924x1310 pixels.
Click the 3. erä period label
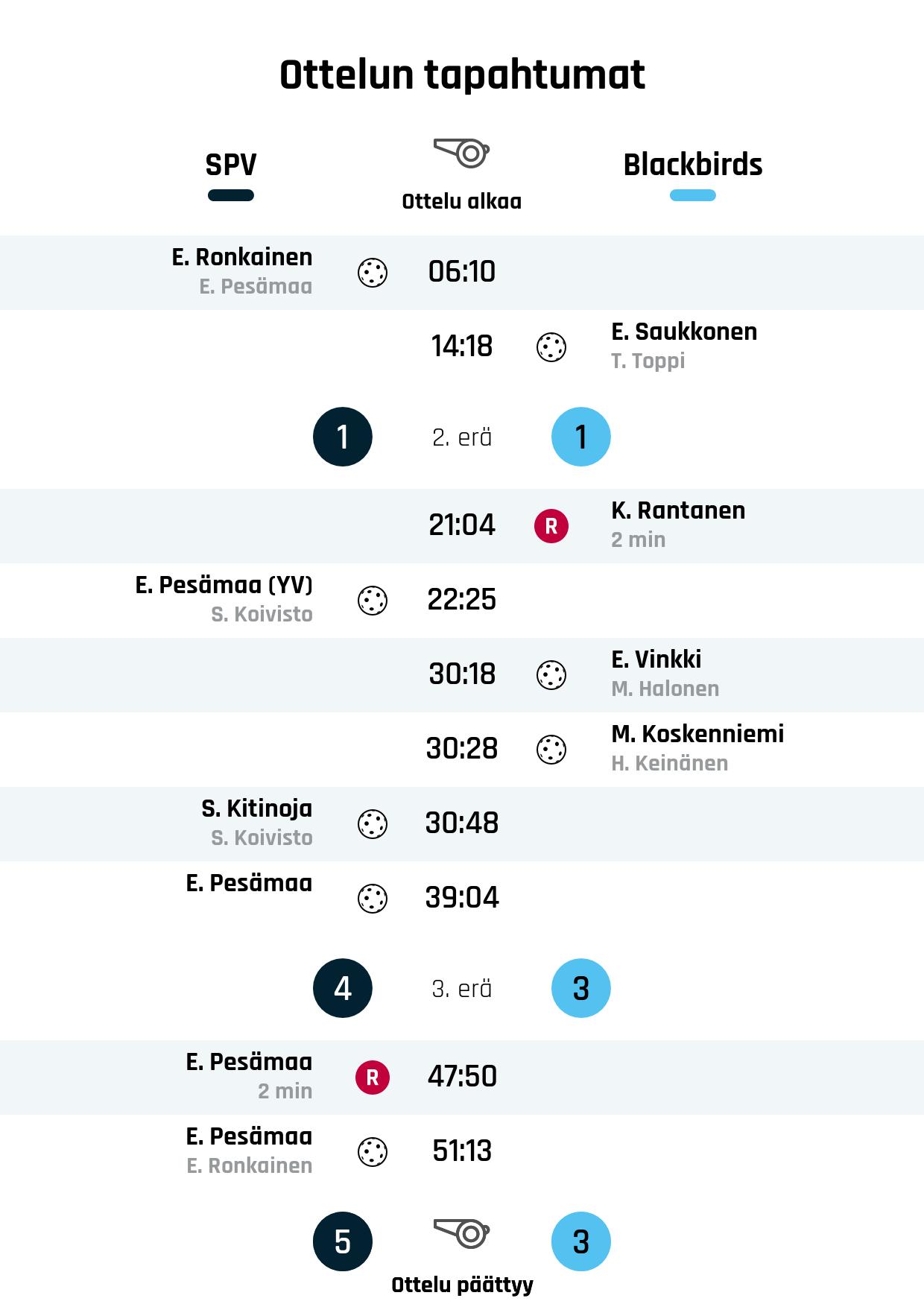click(462, 989)
